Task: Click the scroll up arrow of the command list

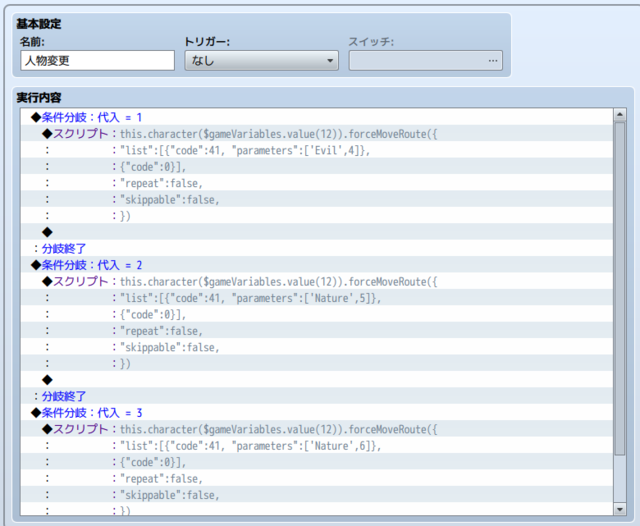Action: (620, 115)
